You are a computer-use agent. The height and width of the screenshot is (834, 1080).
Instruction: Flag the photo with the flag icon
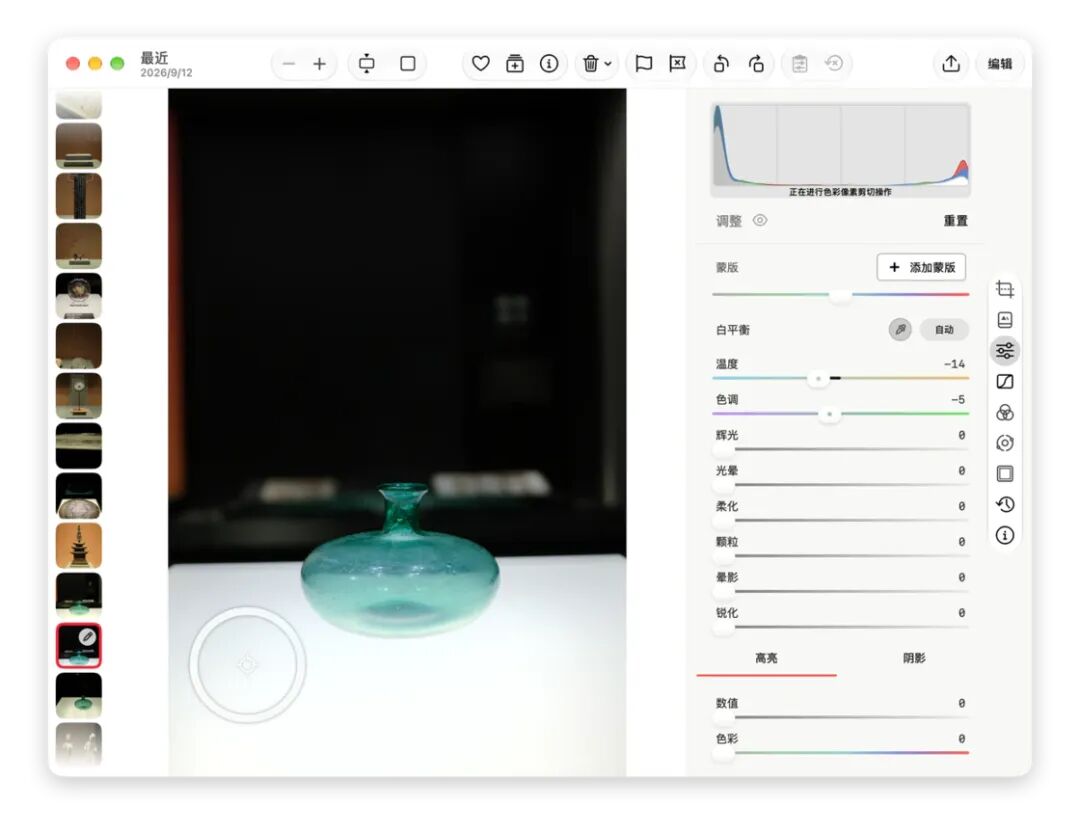[643, 64]
